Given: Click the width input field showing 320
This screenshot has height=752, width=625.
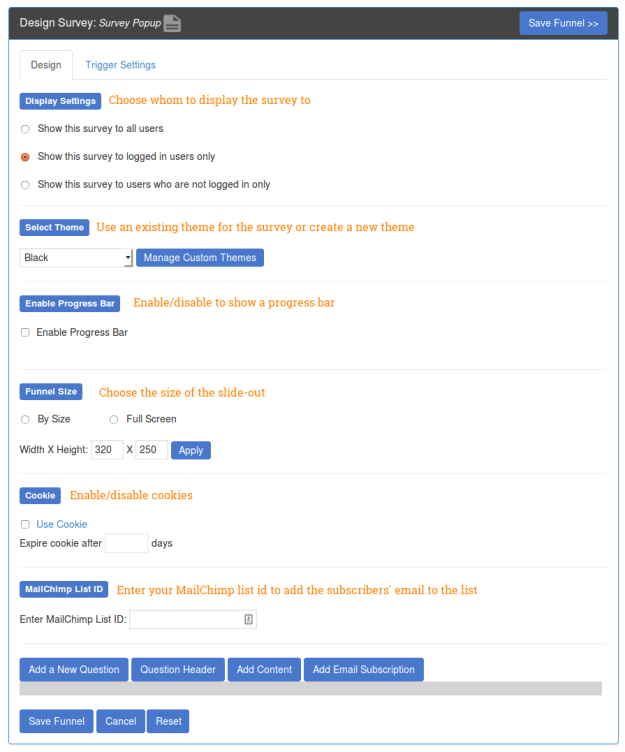Looking at the screenshot, I should click(x=107, y=450).
